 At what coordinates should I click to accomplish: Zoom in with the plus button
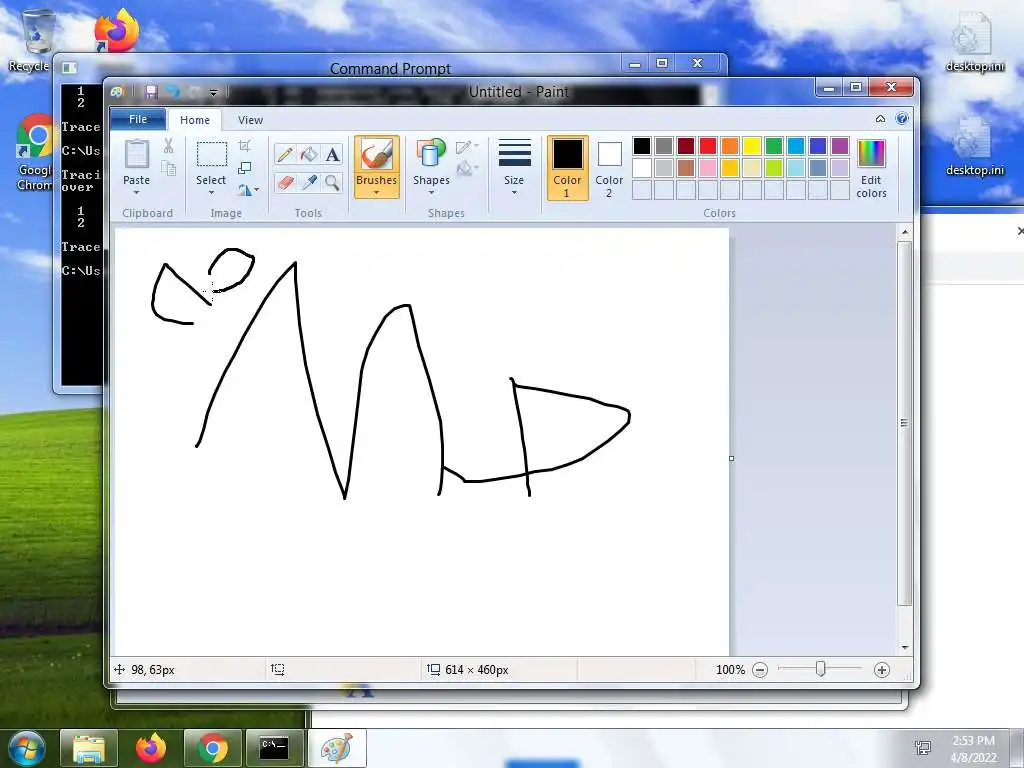pyautogui.click(x=882, y=669)
